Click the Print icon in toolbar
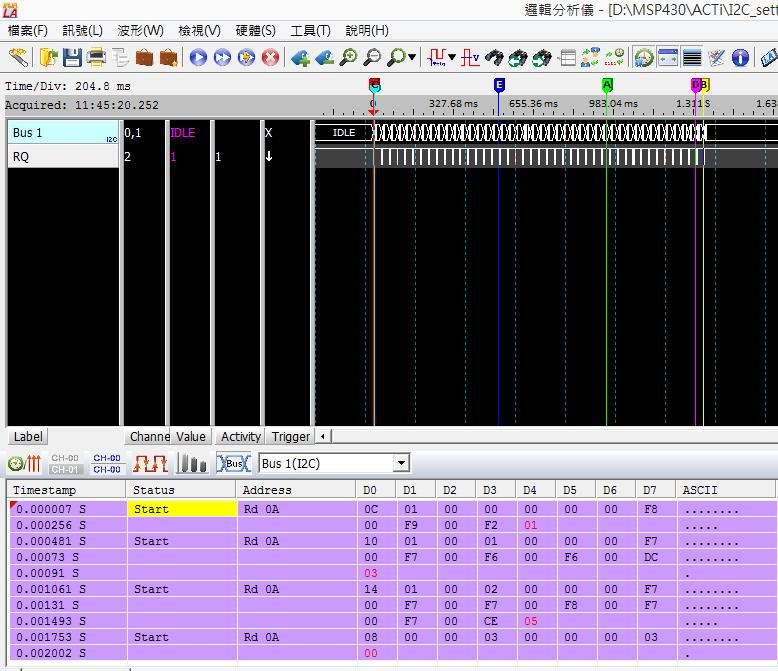 [x=97, y=58]
